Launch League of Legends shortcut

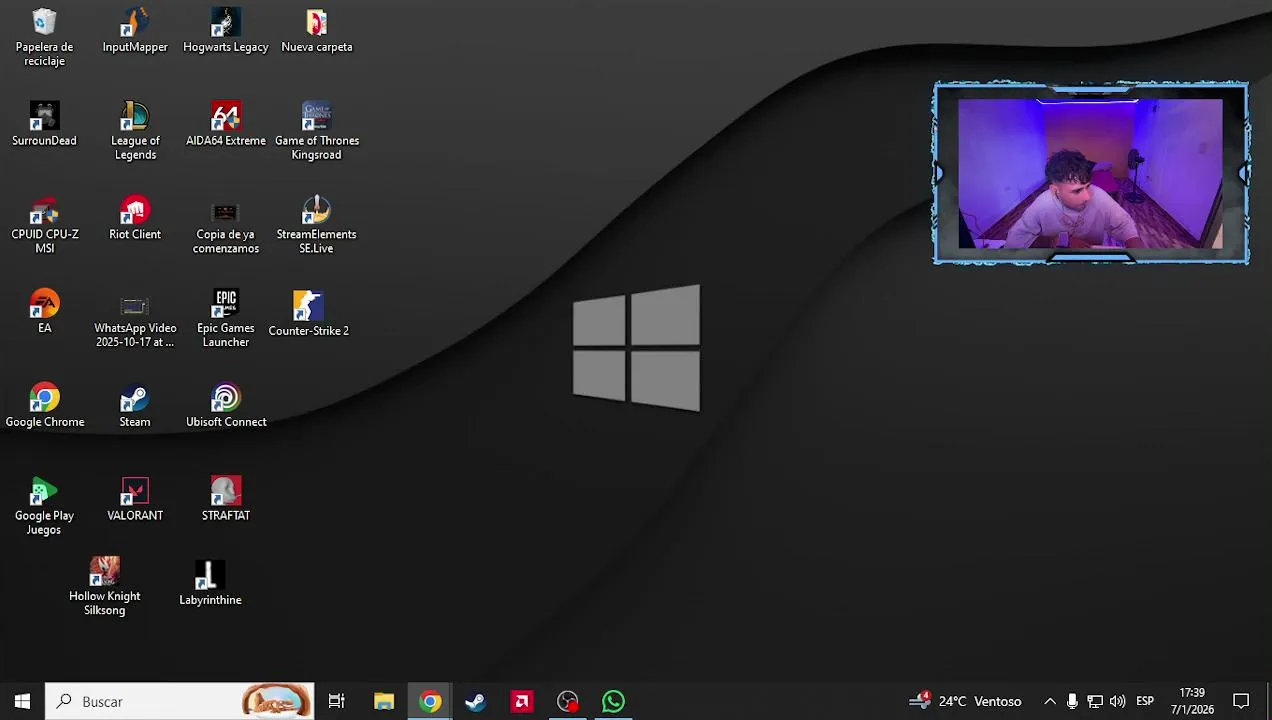pyautogui.click(x=135, y=131)
